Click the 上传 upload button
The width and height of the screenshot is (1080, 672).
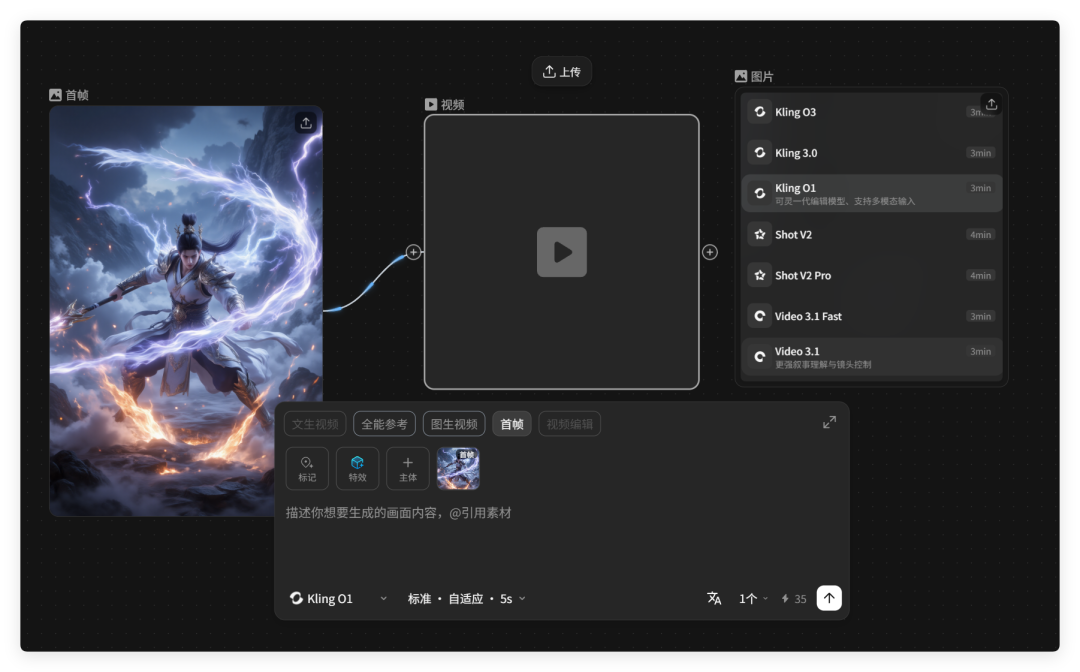click(561, 72)
